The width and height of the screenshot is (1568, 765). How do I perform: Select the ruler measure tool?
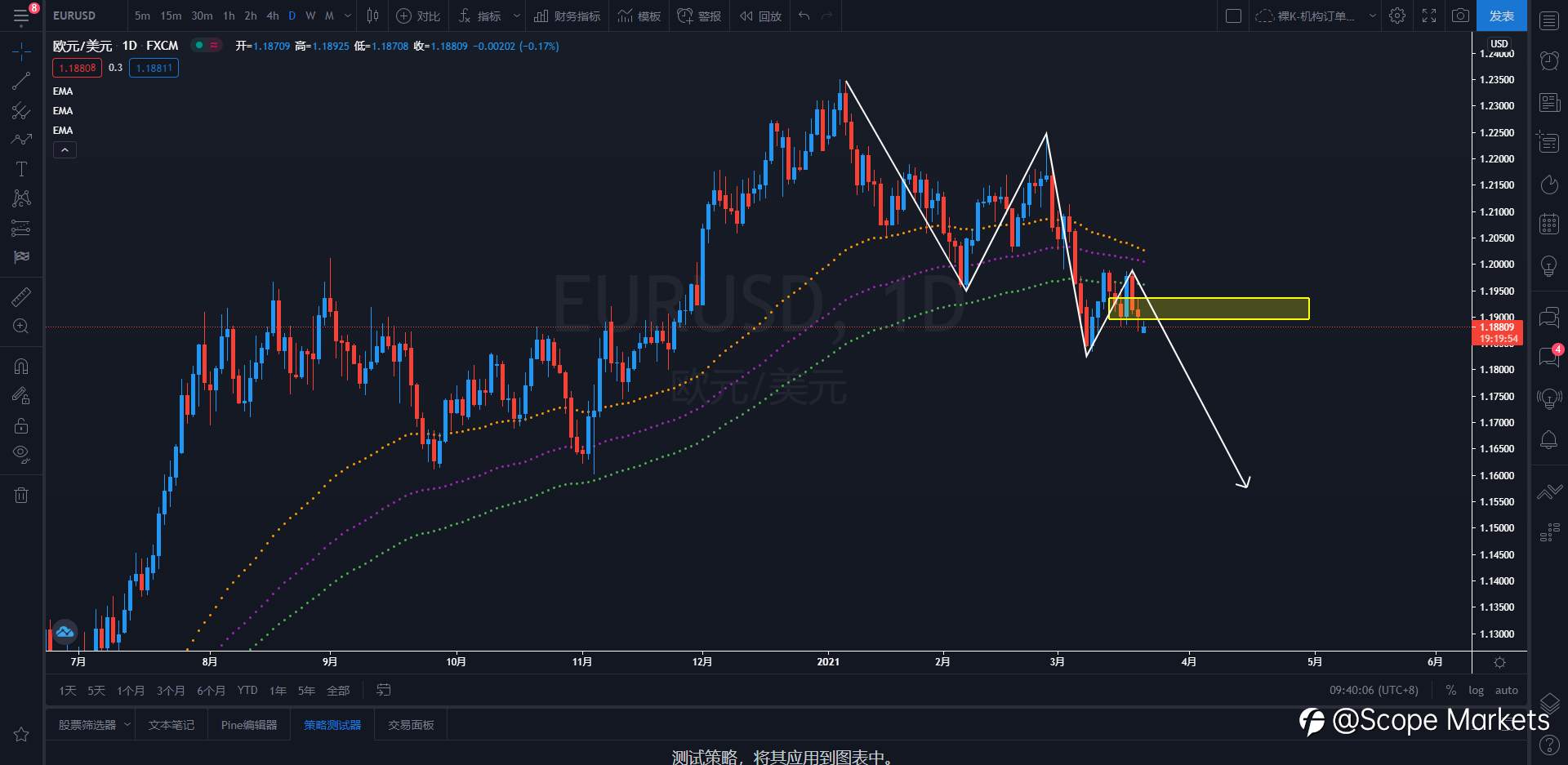pyautogui.click(x=21, y=297)
